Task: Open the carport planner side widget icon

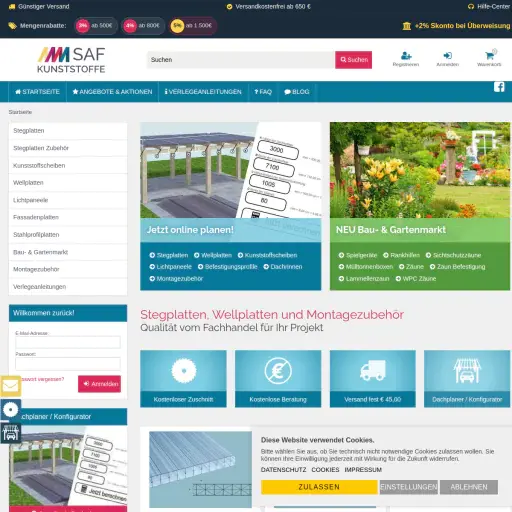Action: 10,433
